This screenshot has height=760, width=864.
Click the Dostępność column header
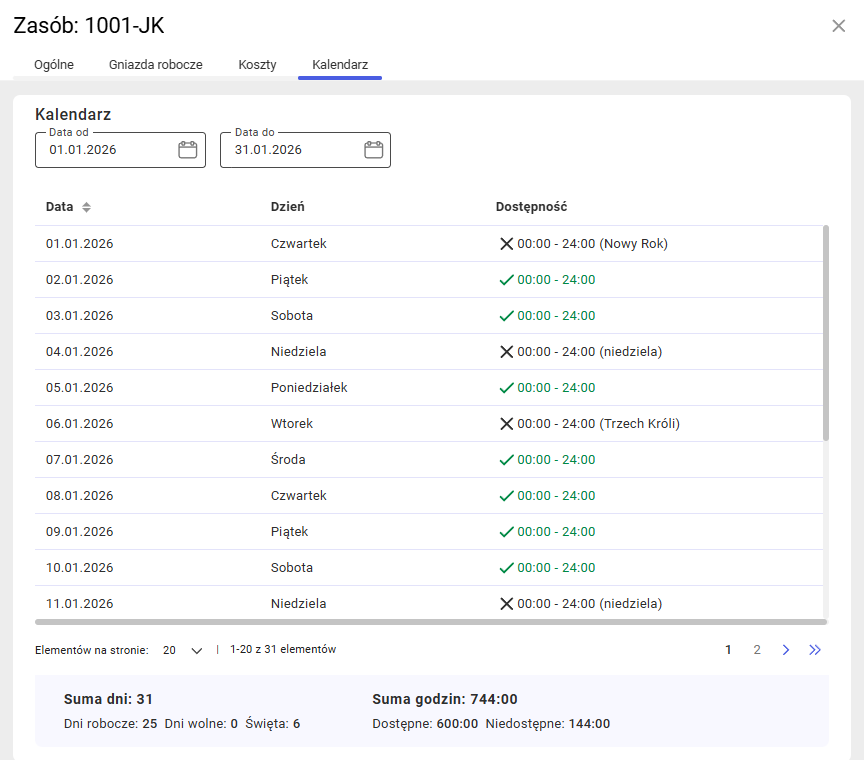coord(531,207)
